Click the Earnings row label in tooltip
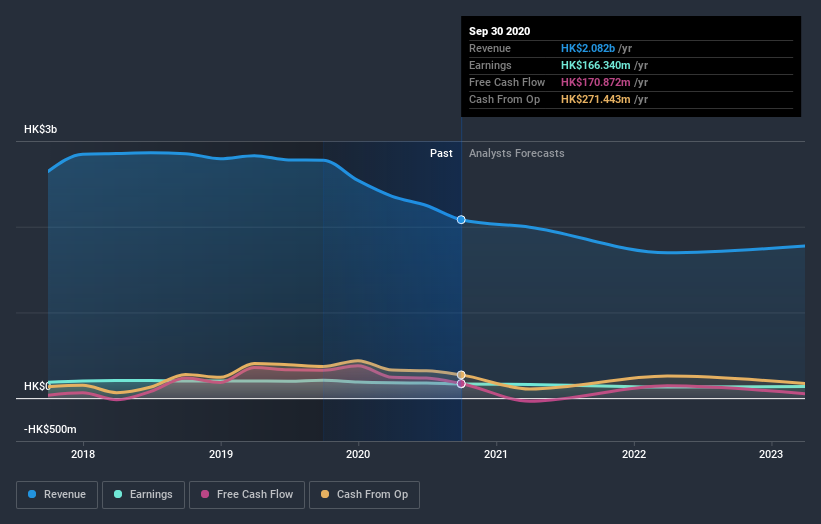This screenshot has height=524, width=821. 490,65
